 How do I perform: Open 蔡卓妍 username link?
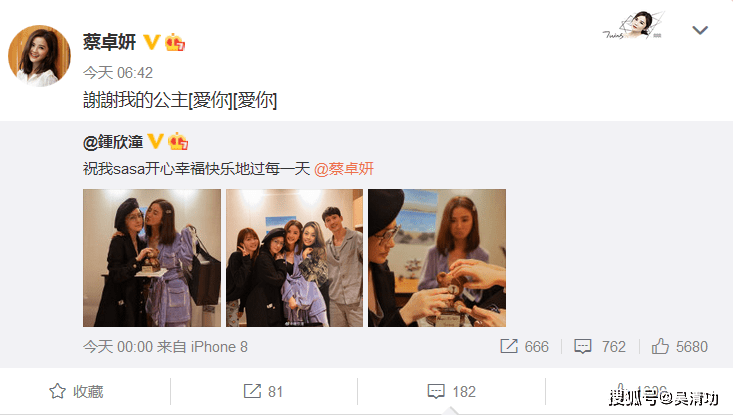coord(109,42)
